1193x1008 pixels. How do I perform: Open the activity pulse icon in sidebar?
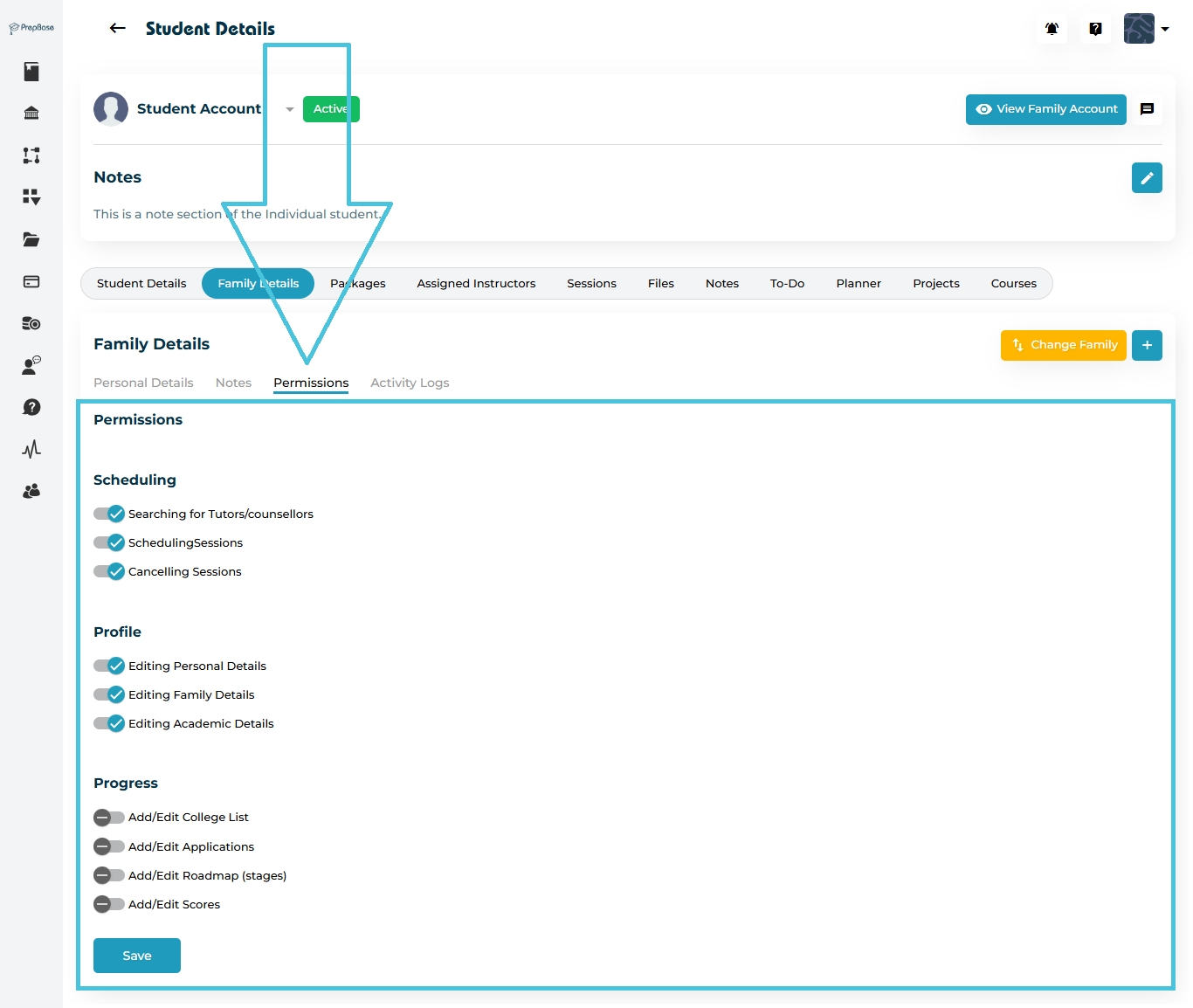coord(31,449)
